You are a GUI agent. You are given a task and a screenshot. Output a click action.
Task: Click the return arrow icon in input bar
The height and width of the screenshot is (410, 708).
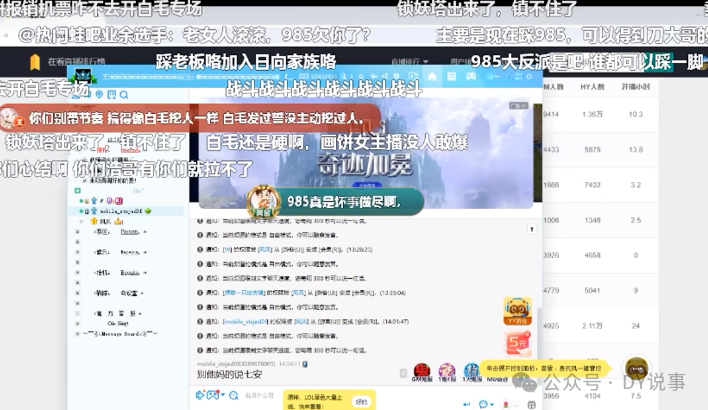tap(467, 404)
